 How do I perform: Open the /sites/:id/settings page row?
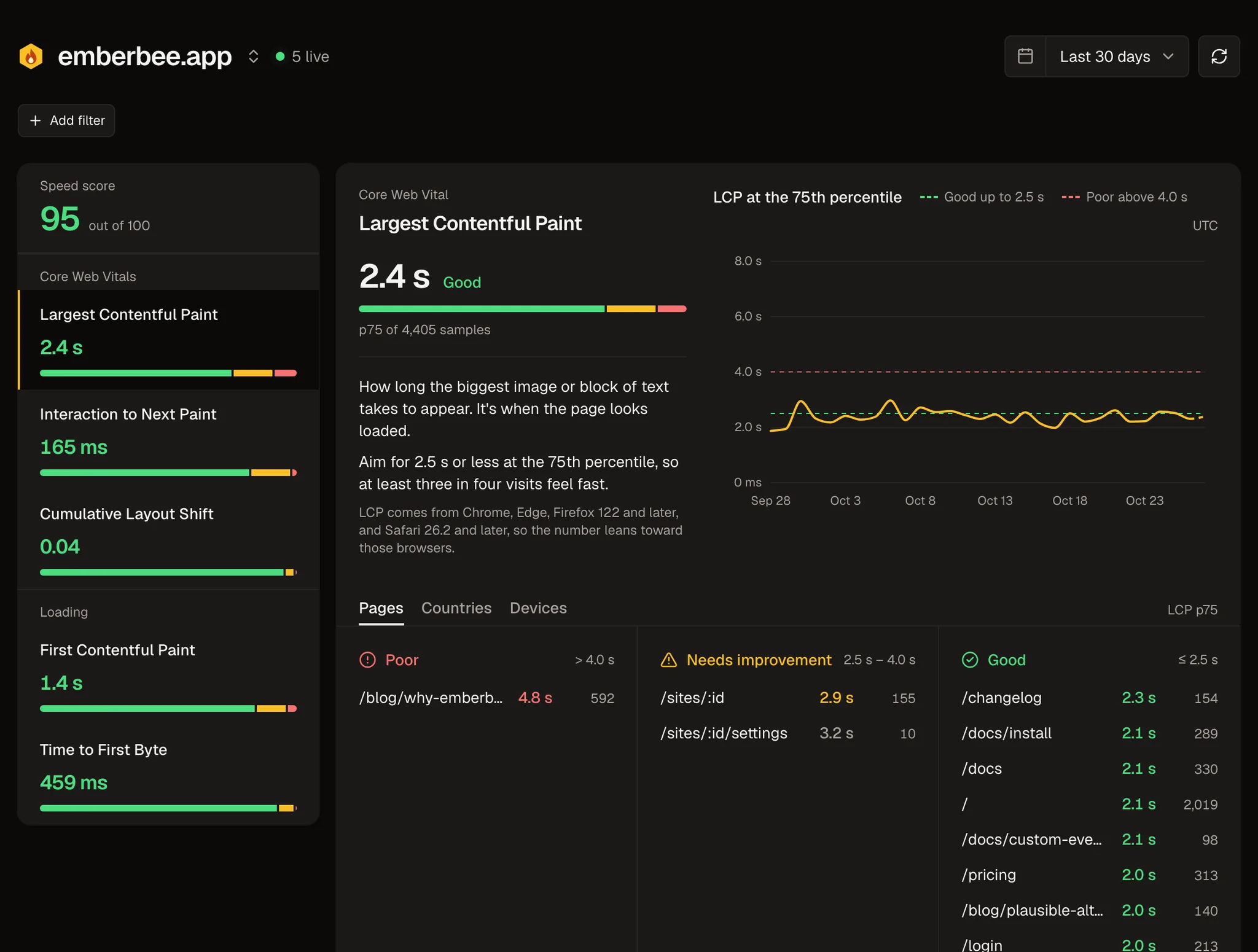coord(787,733)
